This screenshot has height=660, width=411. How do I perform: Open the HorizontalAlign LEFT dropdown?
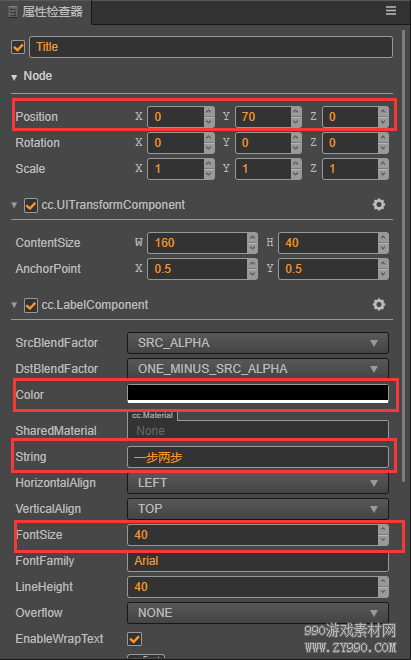[258, 483]
